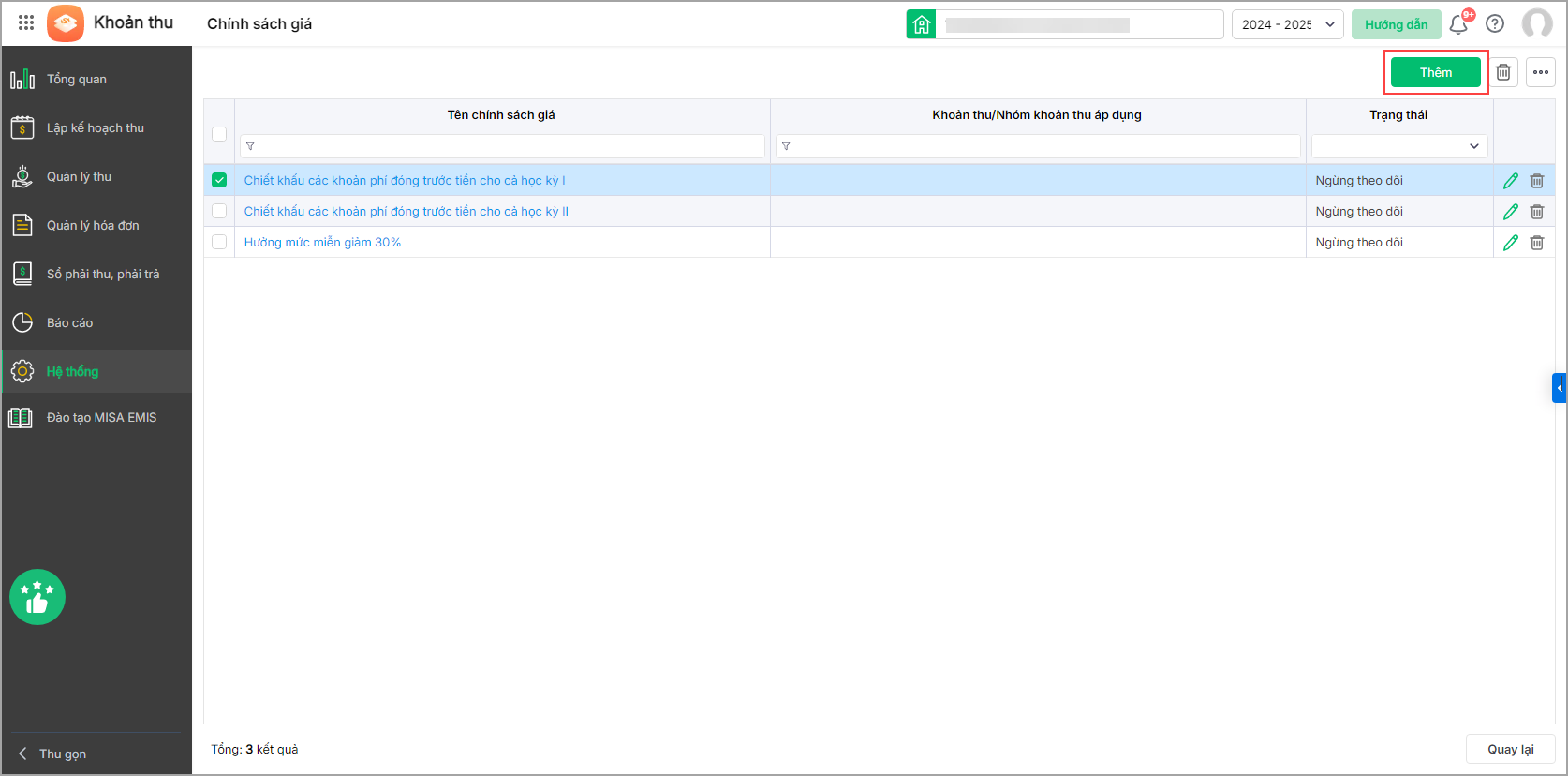Check the học kỳ II policy checkbox

(x=219, y=211)
